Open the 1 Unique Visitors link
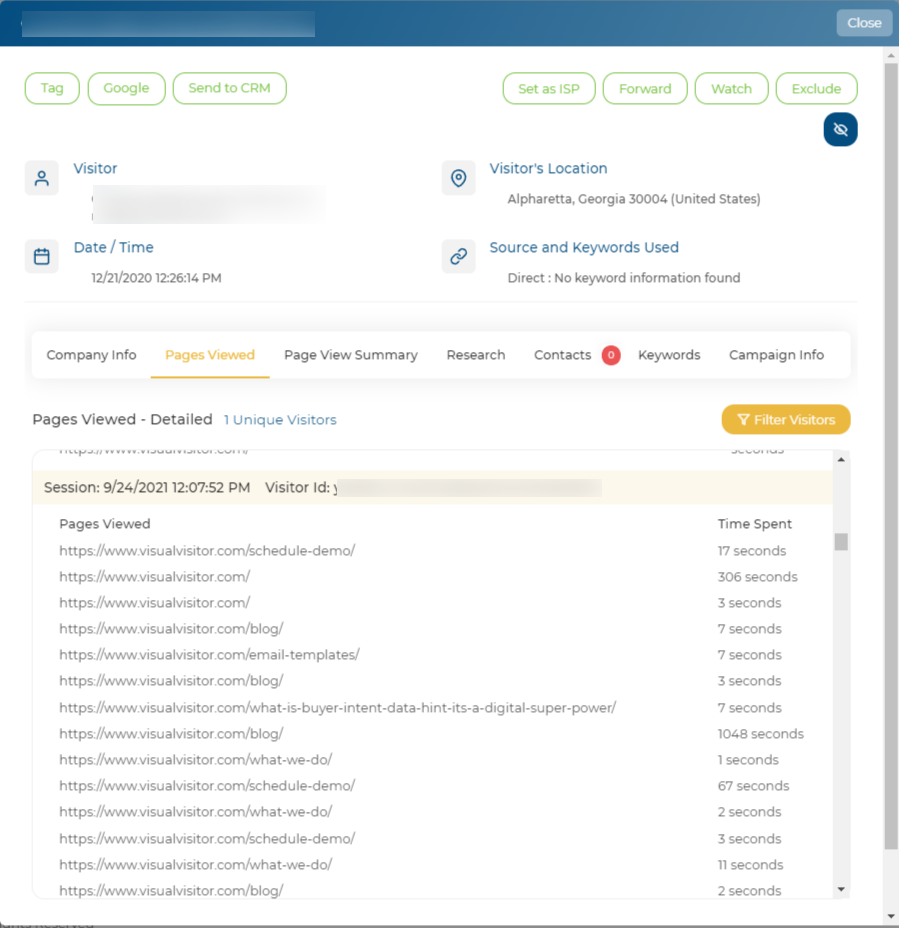899x928 pixels. click(280, 420)
